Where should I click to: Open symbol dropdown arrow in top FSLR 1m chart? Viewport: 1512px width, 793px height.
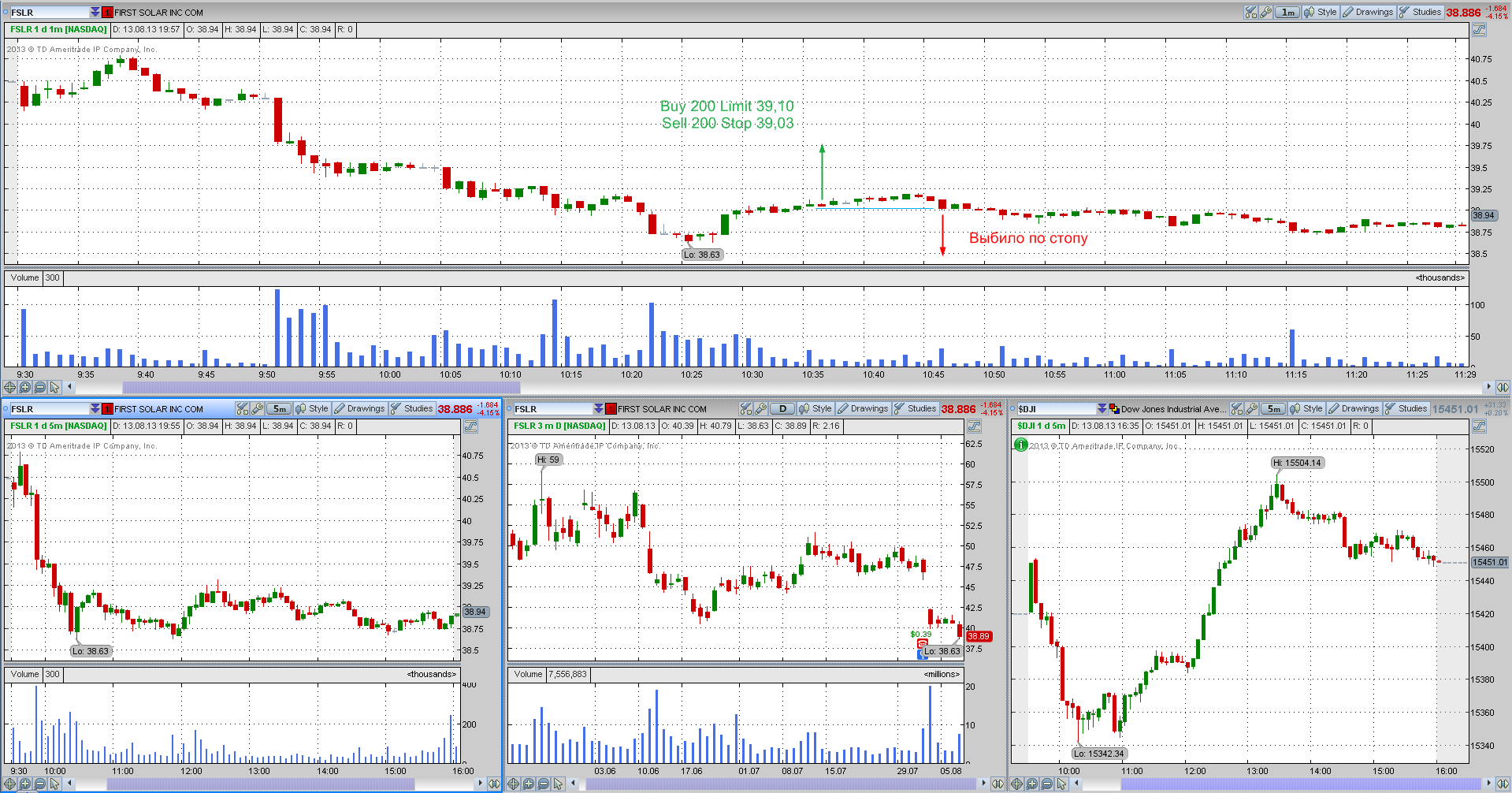(95, 12)
